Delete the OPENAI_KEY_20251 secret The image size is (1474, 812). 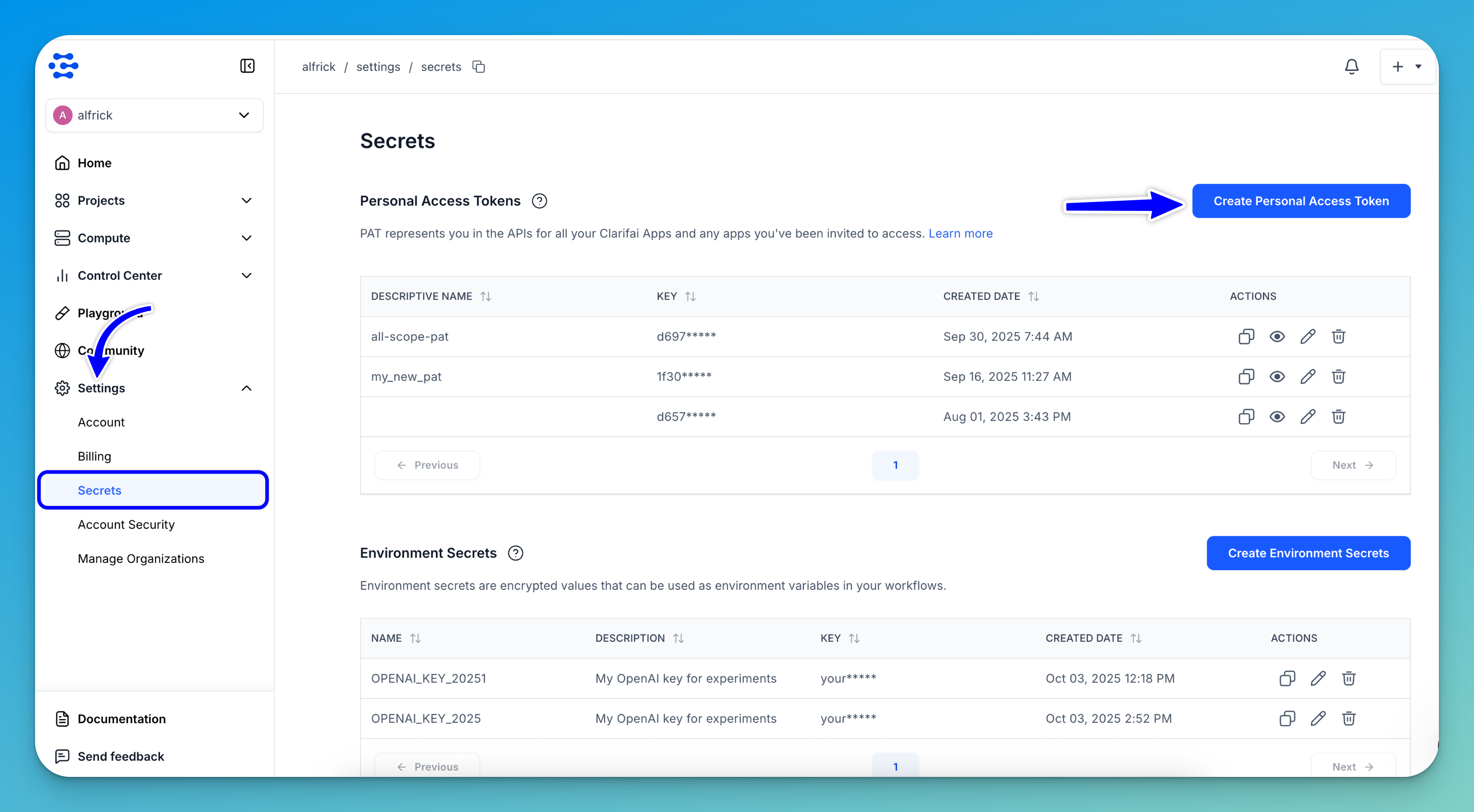1348,678
